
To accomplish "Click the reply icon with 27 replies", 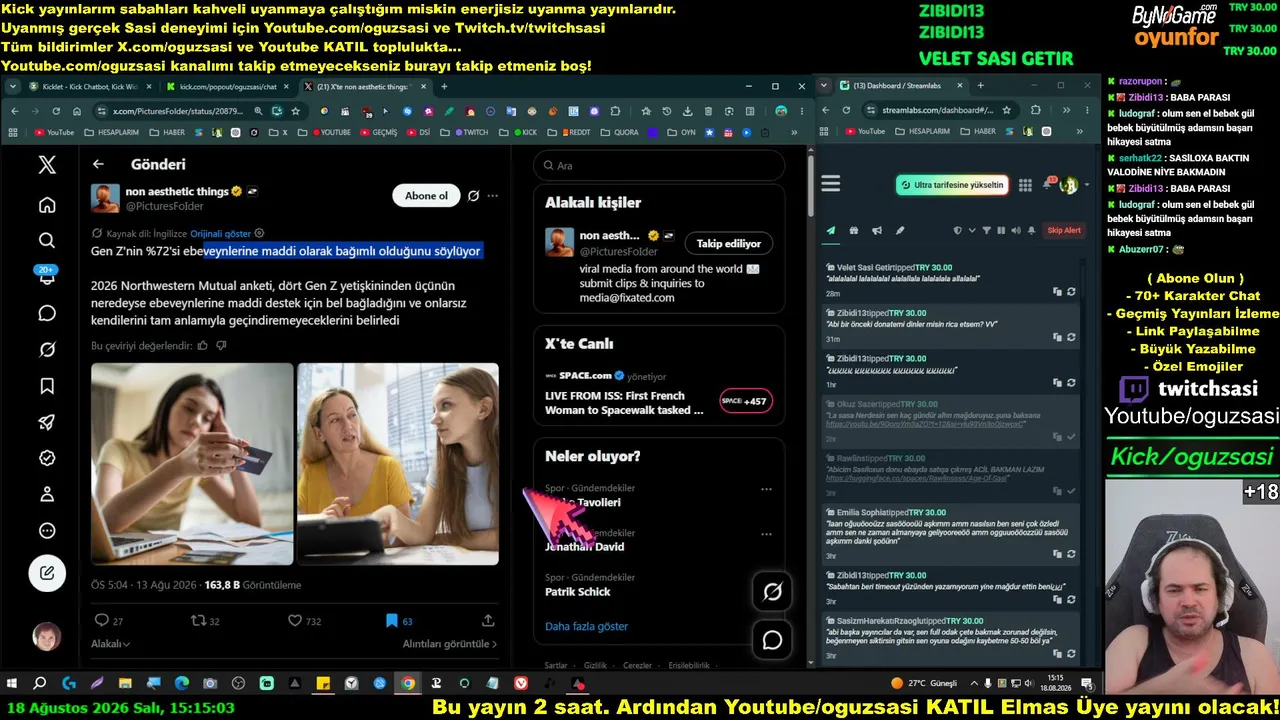I will click(101, 621).
